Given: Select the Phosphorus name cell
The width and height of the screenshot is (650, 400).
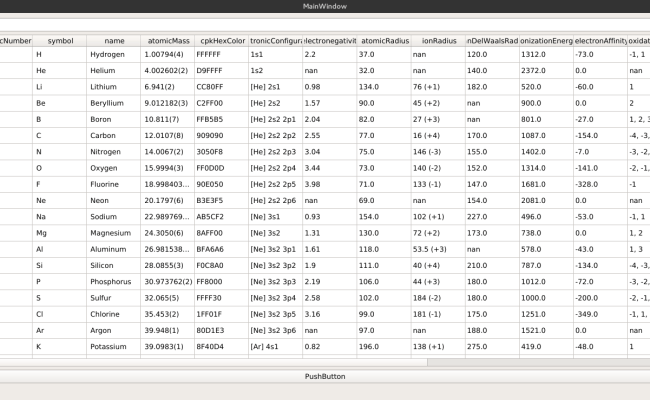Looking at the screenshot, I should pyautogui.click(x=114, y=281).
